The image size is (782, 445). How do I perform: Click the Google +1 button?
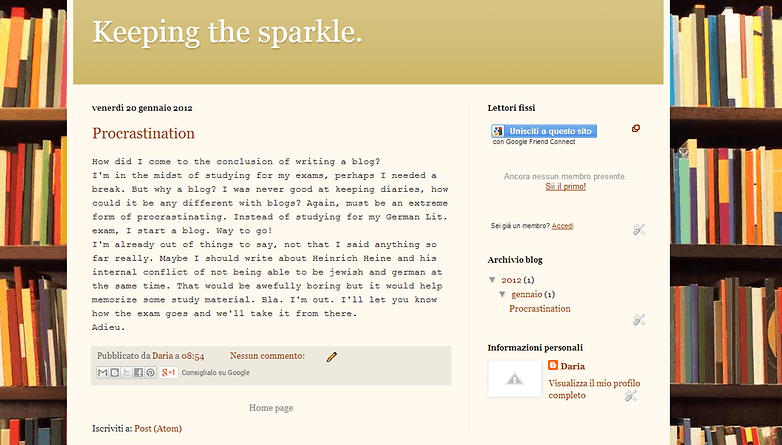point(169,372)
